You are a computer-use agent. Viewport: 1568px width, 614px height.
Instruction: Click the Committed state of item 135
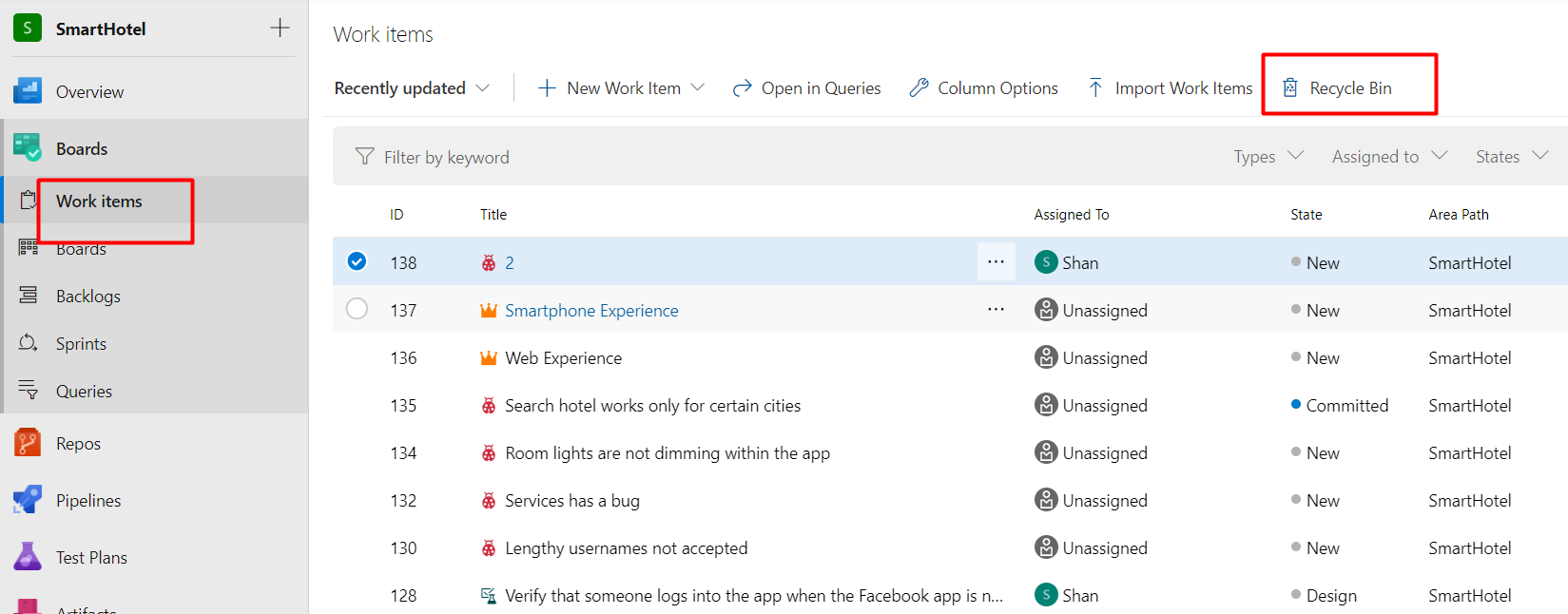[1340, 406]
